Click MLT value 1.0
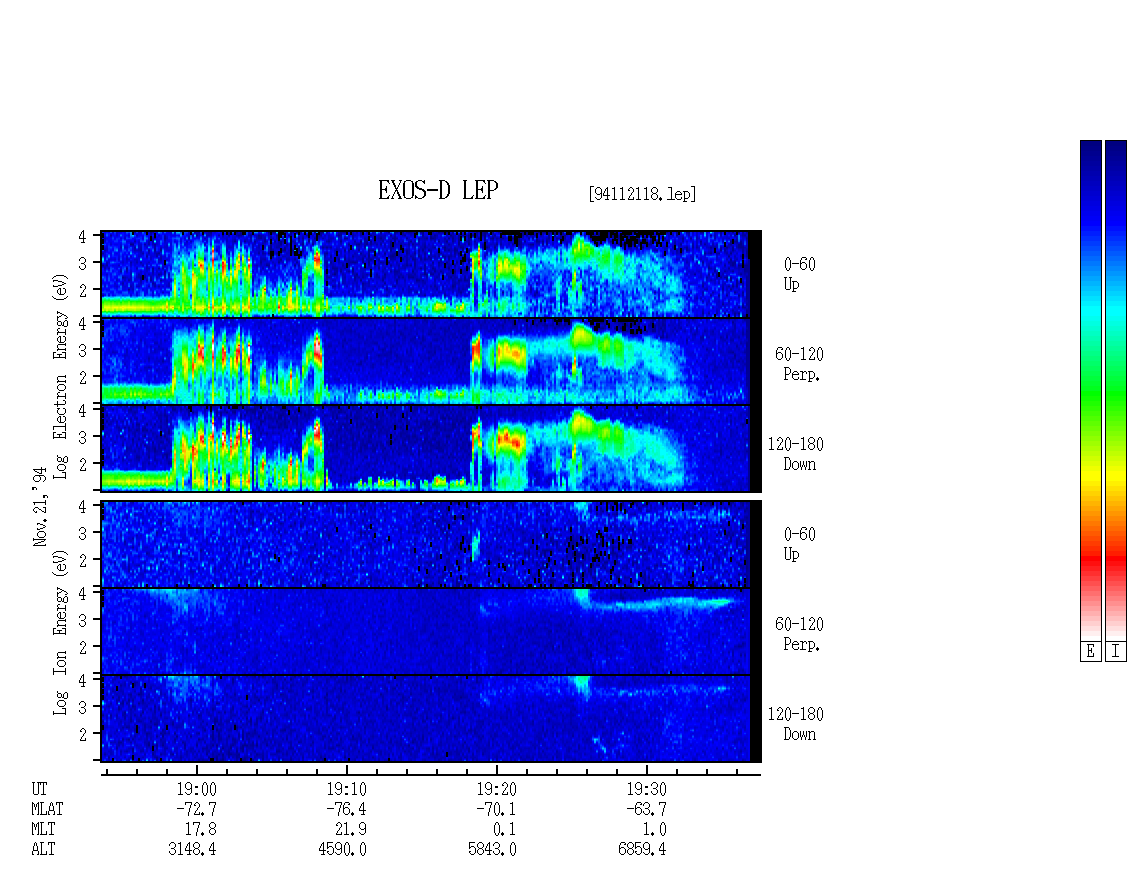This screenshot has width=1130, height=875. click(x=654, y=830)
